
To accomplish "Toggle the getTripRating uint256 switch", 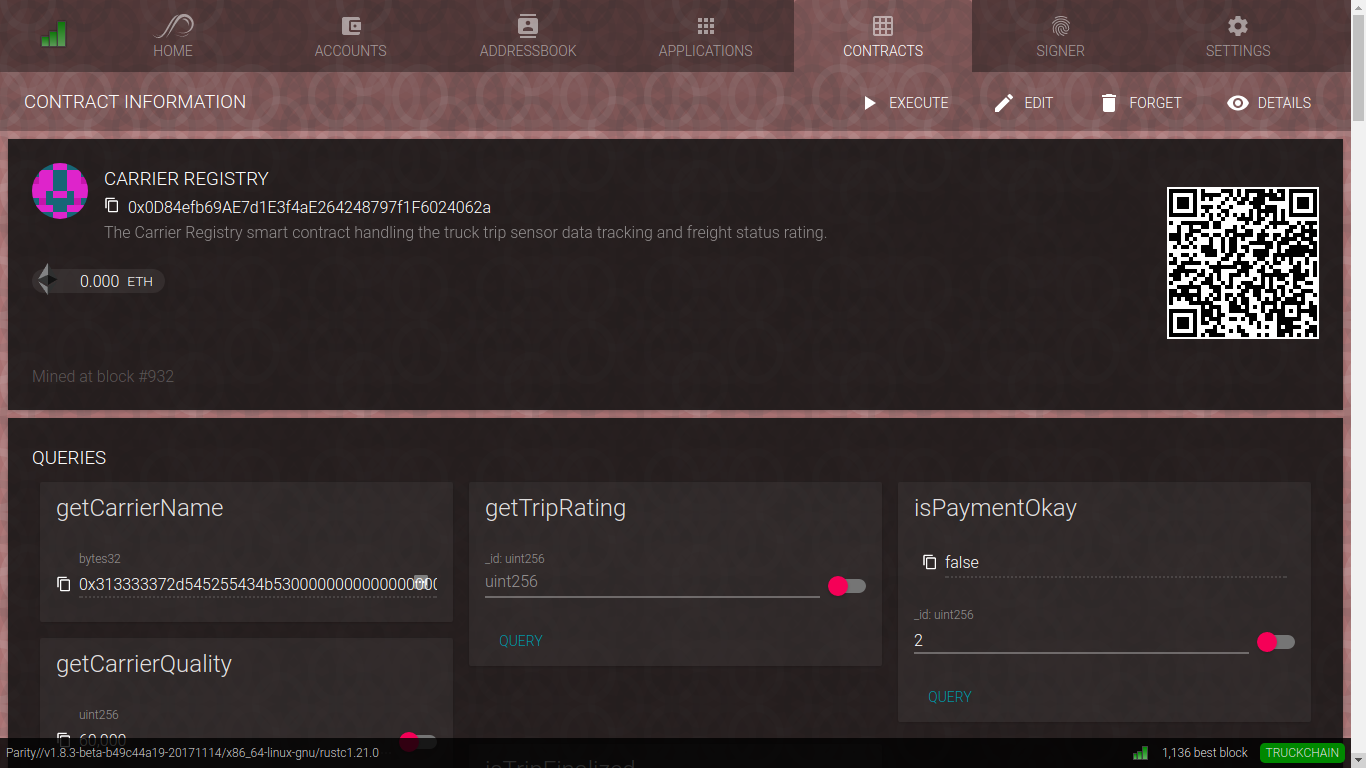I will pos(846,586).
